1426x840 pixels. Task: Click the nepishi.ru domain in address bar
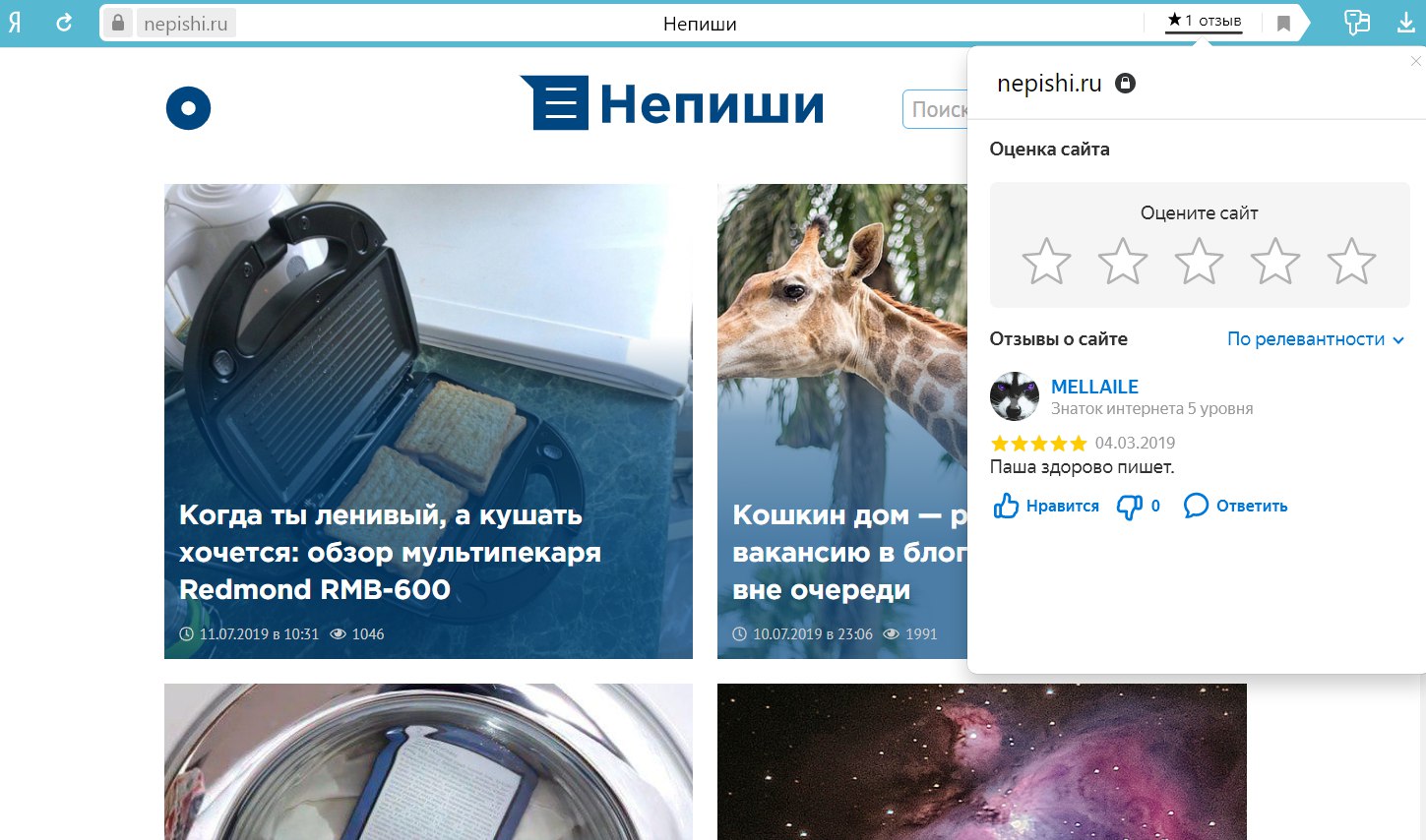point(185,24)
